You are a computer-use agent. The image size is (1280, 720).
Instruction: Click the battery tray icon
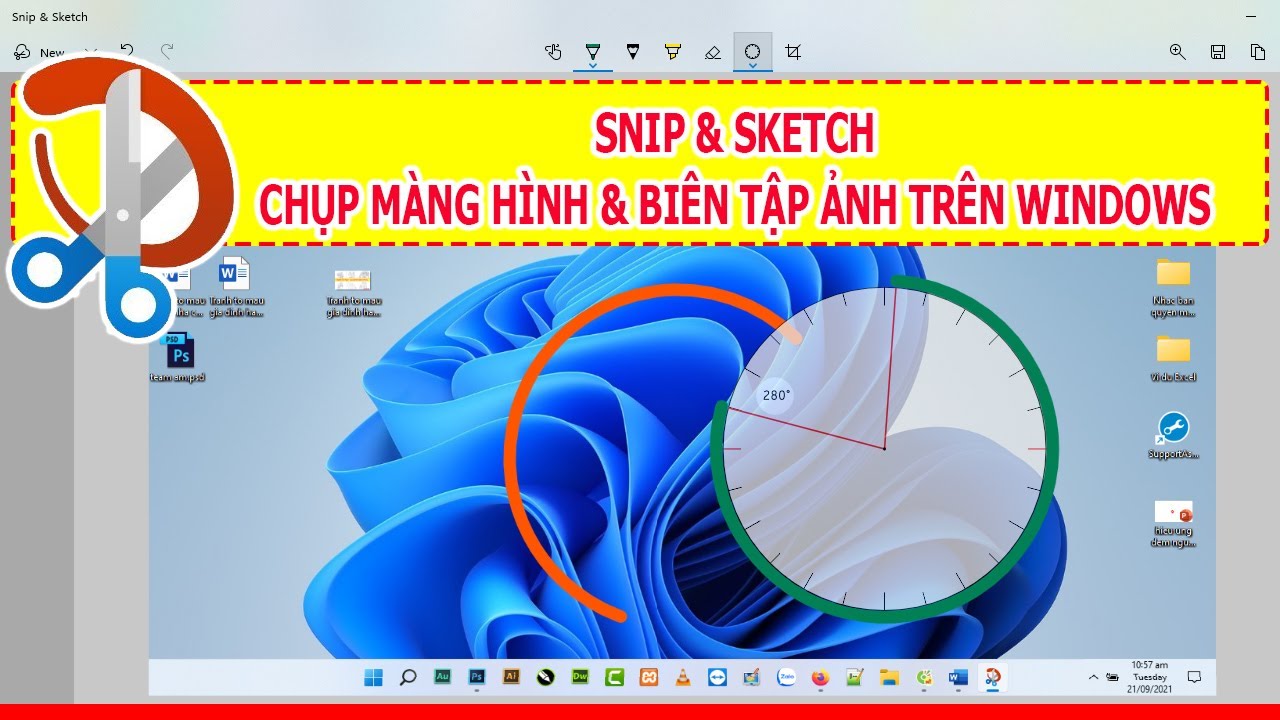point(1112,677)
